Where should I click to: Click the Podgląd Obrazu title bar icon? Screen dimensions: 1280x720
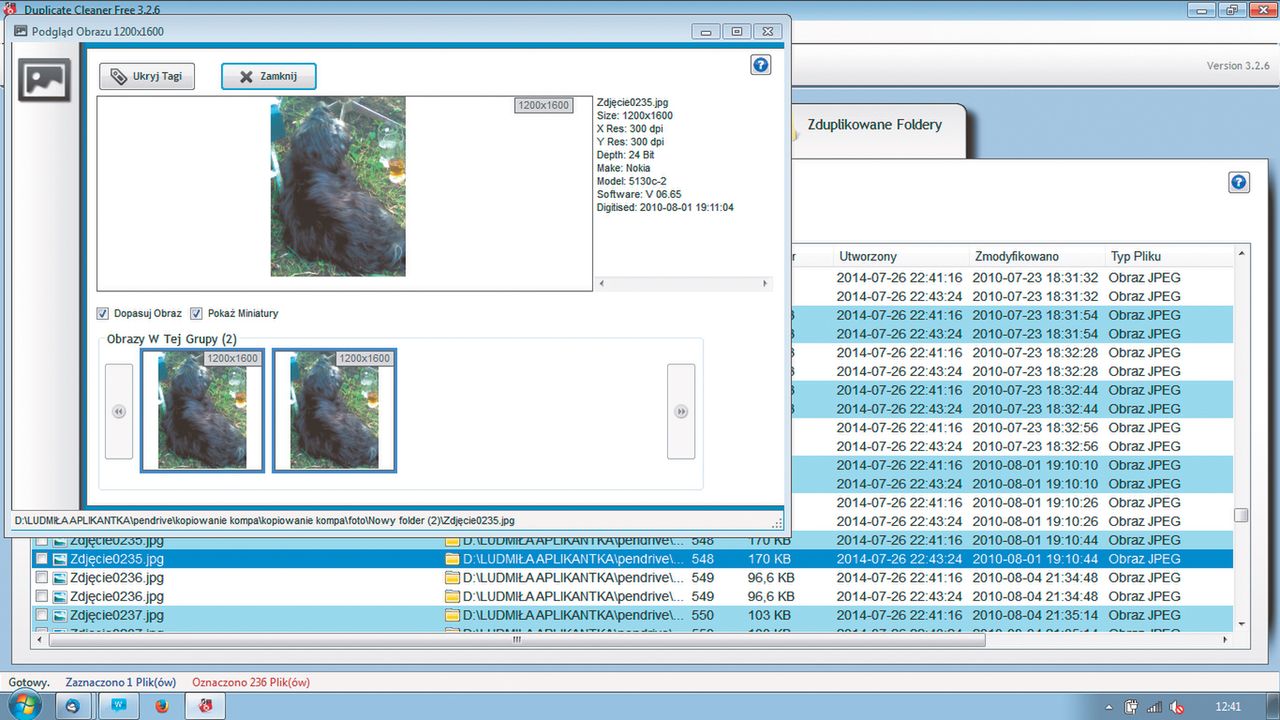click(20, 31)
